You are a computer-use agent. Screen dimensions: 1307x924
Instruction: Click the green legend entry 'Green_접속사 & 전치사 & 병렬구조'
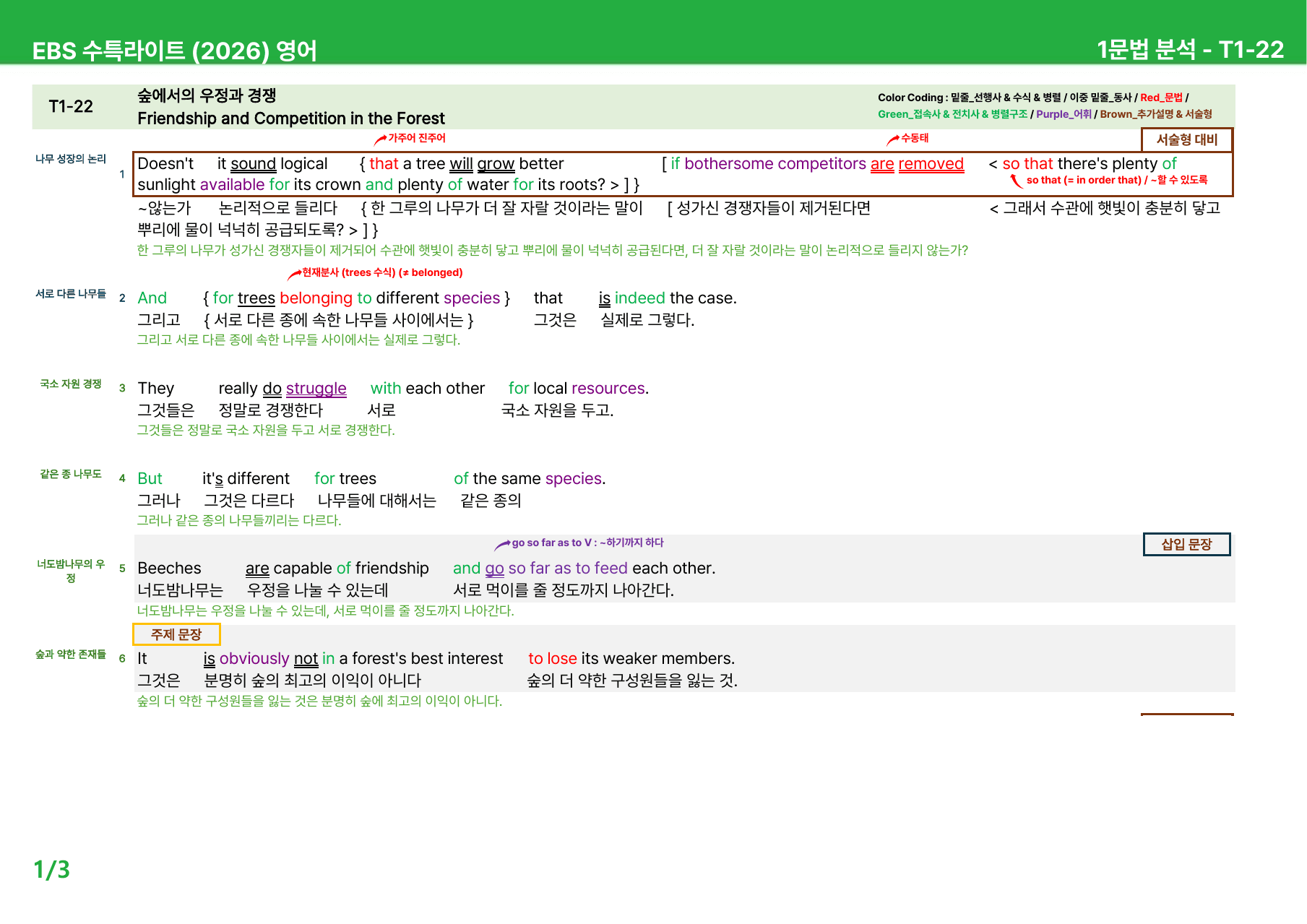[952, 114]
